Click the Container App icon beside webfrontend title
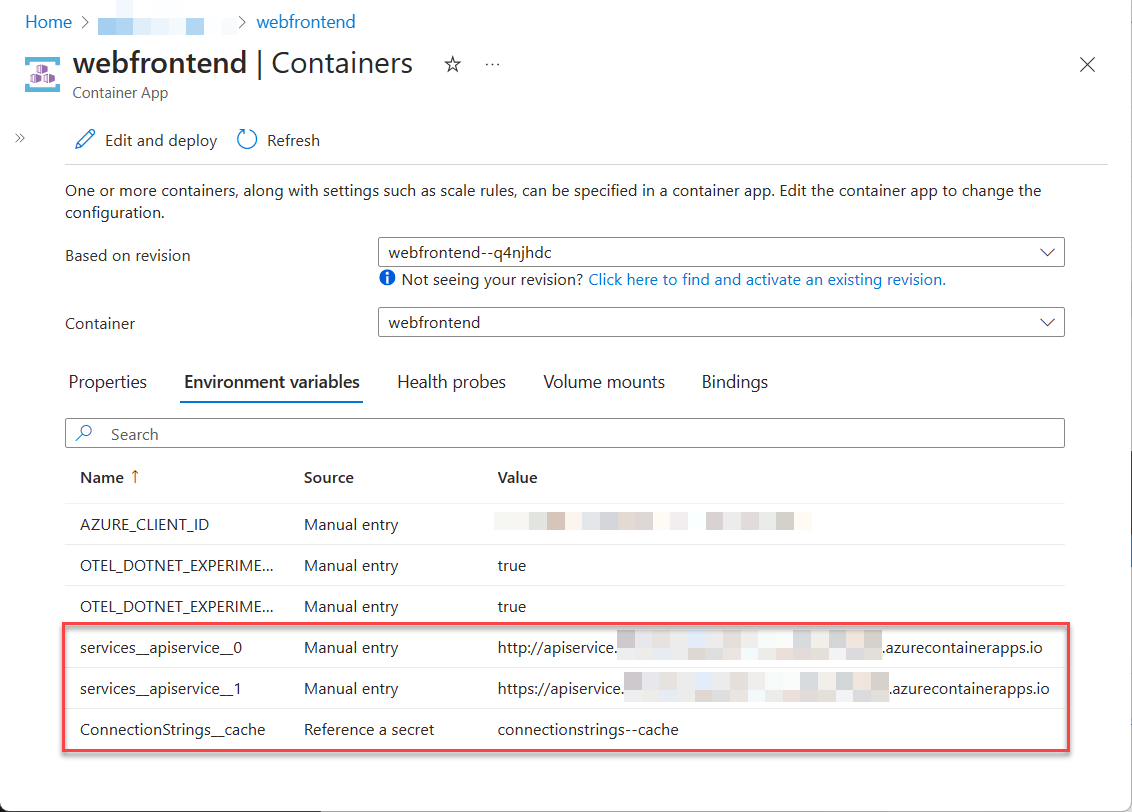Viewport: 1132px width, 812px height. (43, 73)
